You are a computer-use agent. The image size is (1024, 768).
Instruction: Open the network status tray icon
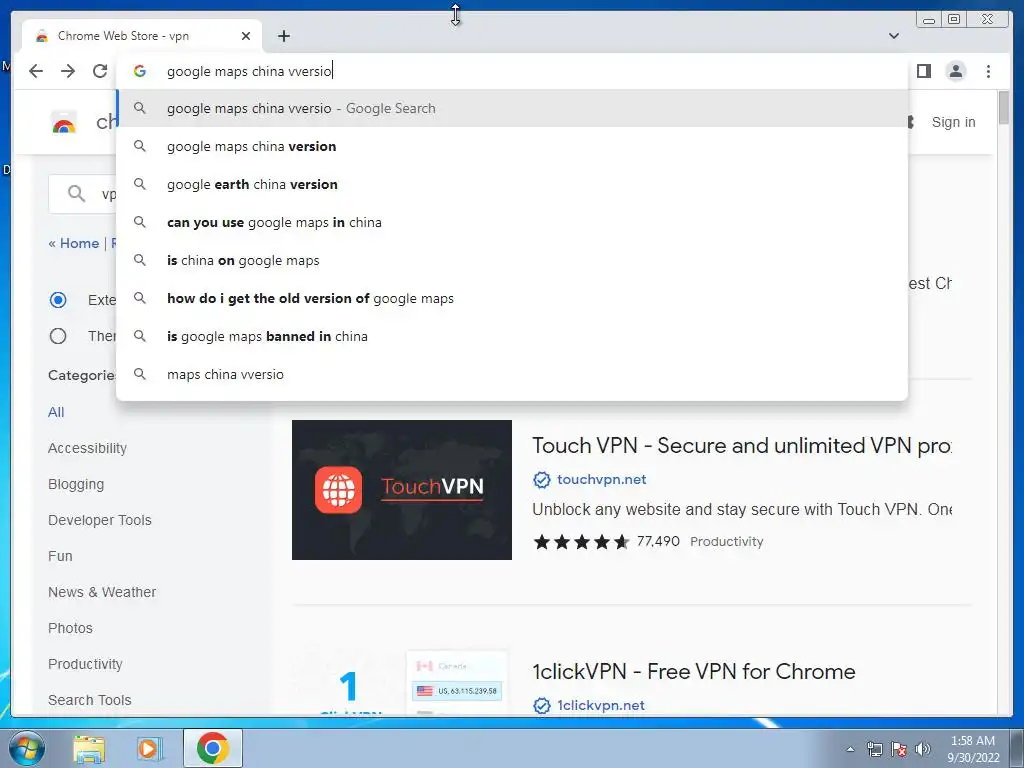874,749
